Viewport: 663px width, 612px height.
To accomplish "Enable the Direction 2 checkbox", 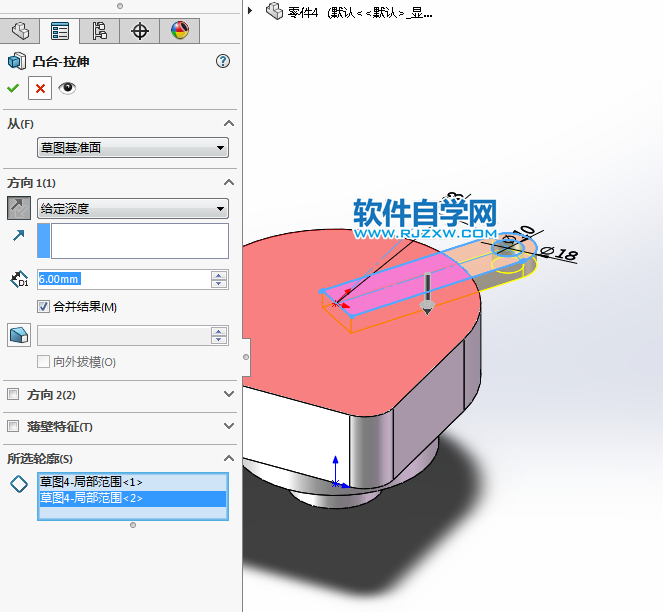I will coord(13,394).
